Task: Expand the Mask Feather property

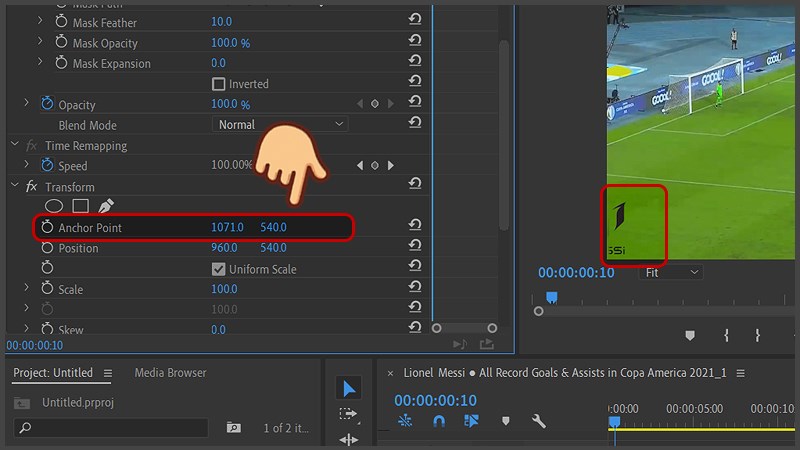Action: (x=40, y=20)
